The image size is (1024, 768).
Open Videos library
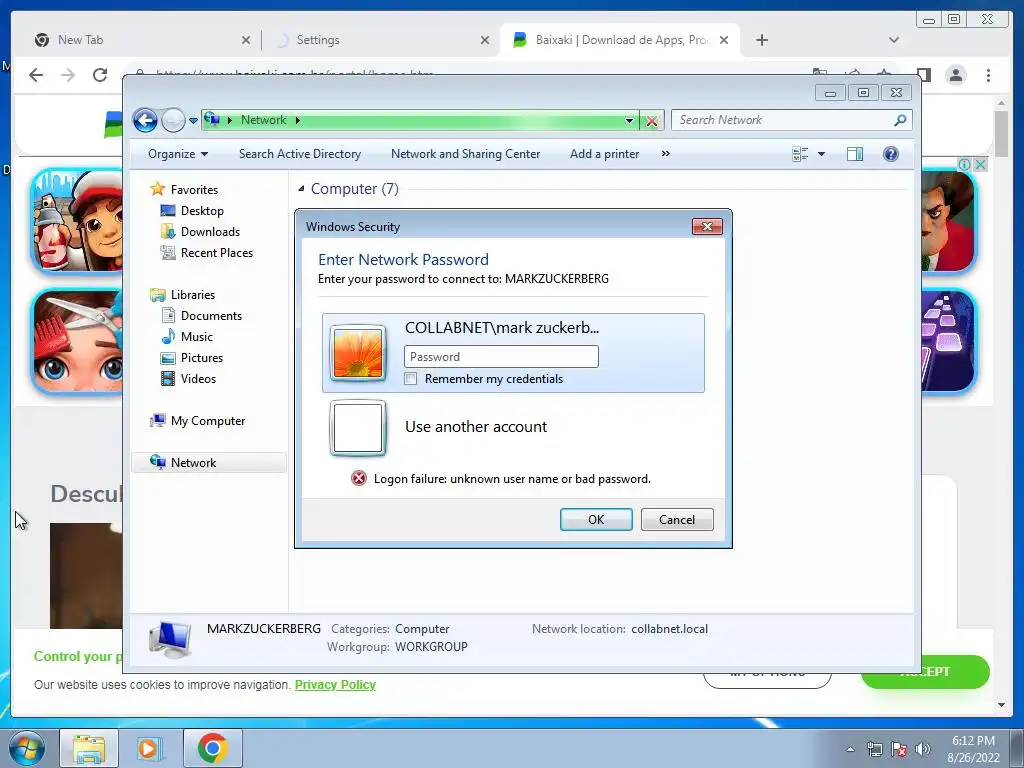[198, 379]
